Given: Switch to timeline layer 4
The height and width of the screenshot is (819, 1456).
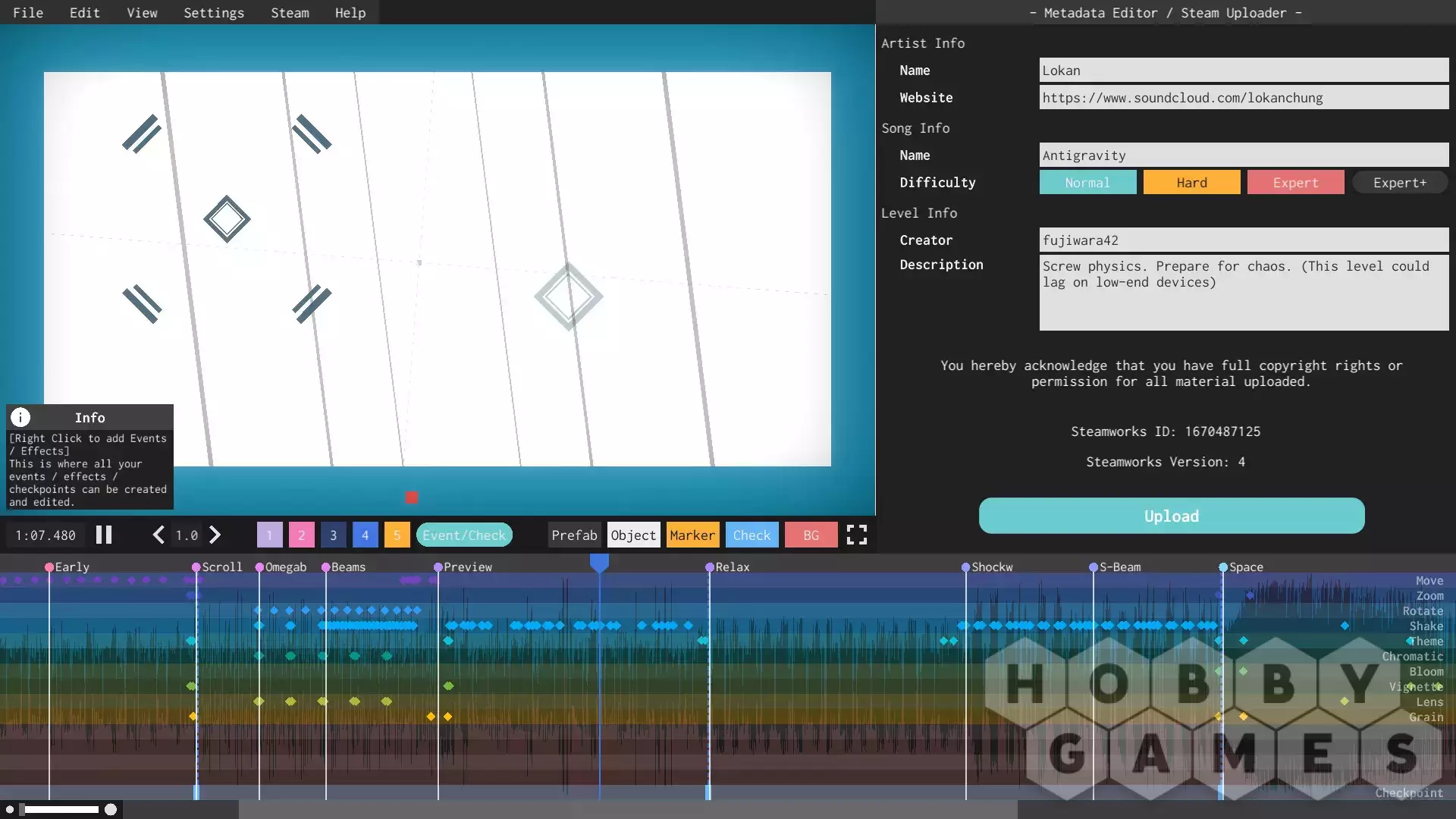Looking at the screenshot, I should [x=365, y=535].
